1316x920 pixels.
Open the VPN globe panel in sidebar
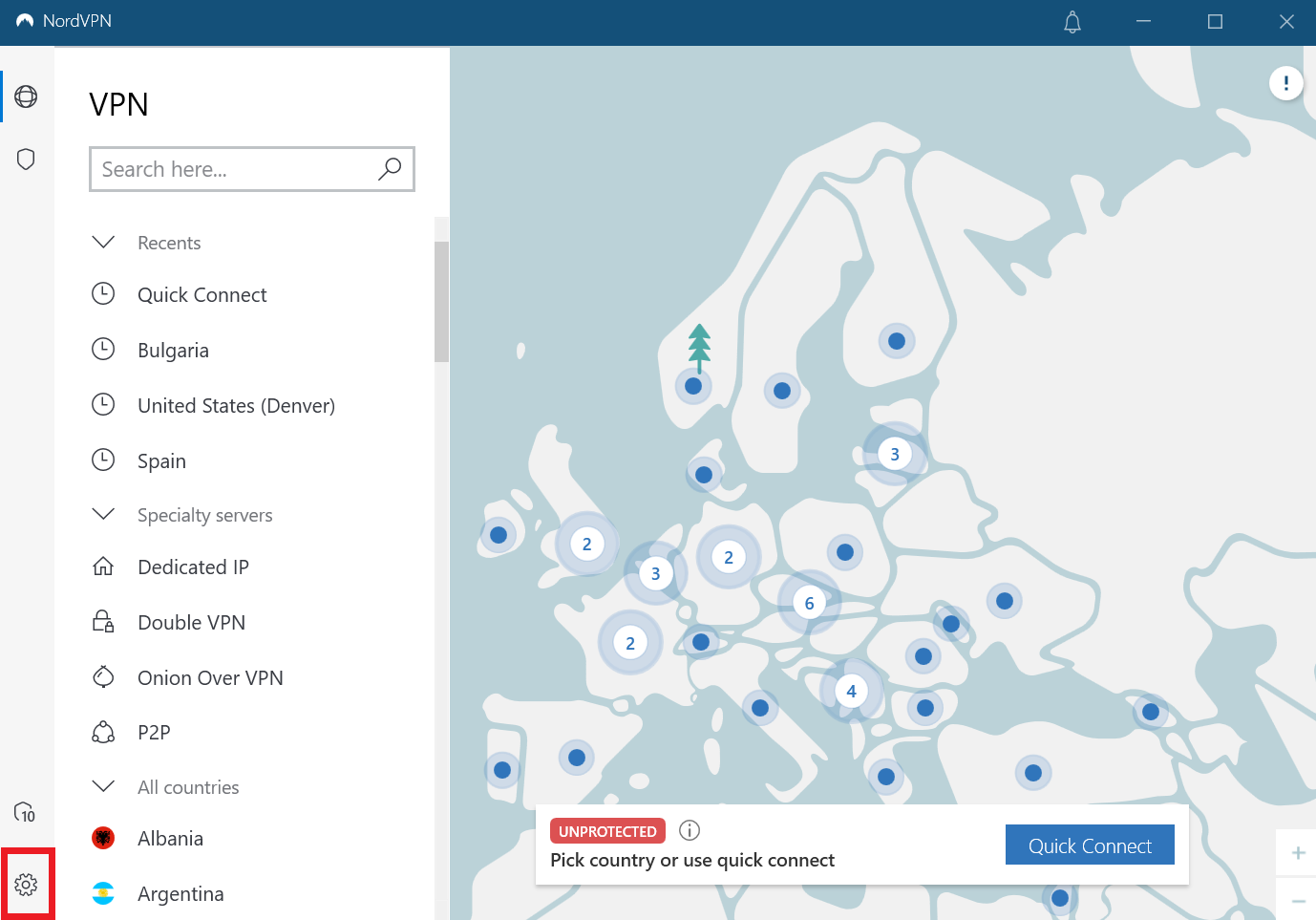(26, 96)
